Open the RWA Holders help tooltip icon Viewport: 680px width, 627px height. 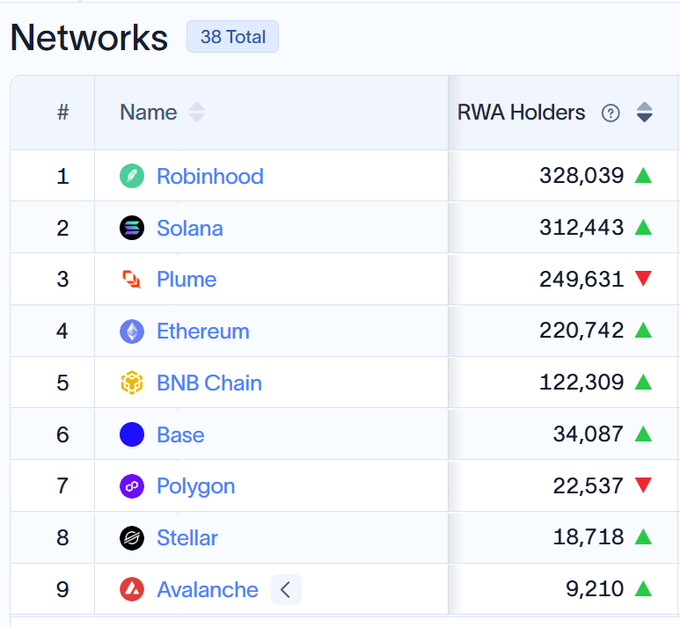(611, 113)
